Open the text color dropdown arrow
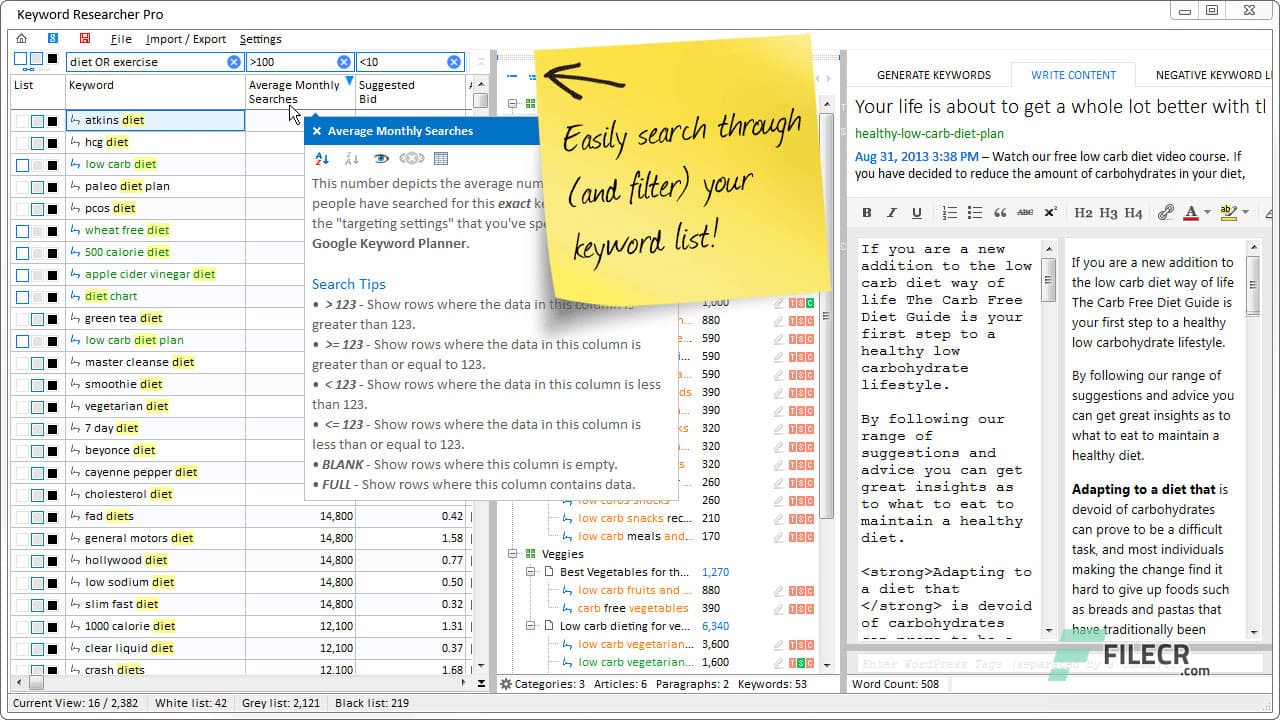Image resolution: width=1280 pixels, height=720 pixels. [x=1205, y=212]
